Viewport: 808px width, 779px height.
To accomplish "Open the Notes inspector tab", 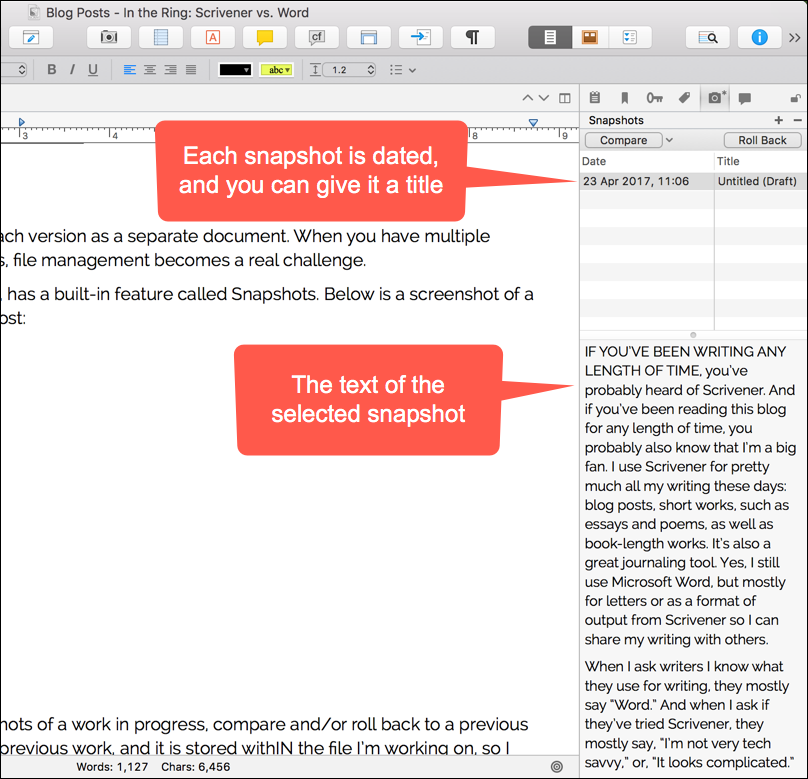I will 595,97.
